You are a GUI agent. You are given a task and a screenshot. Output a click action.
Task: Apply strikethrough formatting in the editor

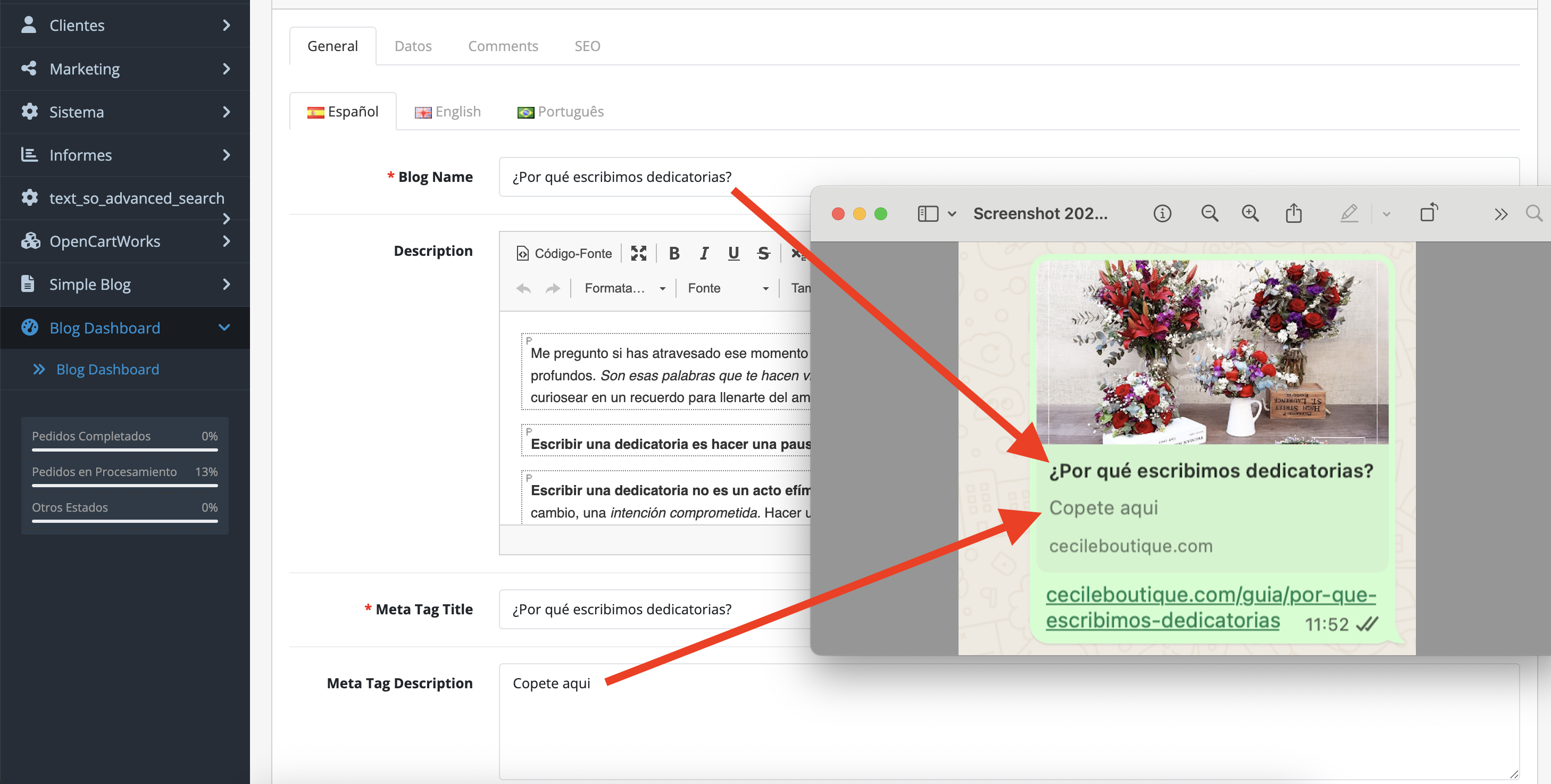(x=763, y=254)
